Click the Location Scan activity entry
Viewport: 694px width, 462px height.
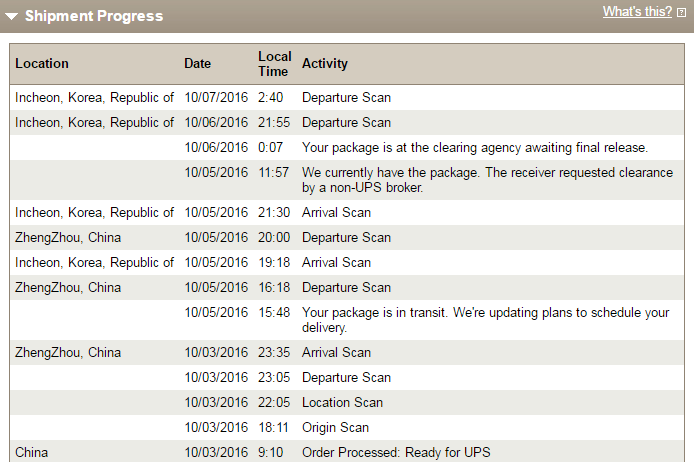[x=342, y=402]
